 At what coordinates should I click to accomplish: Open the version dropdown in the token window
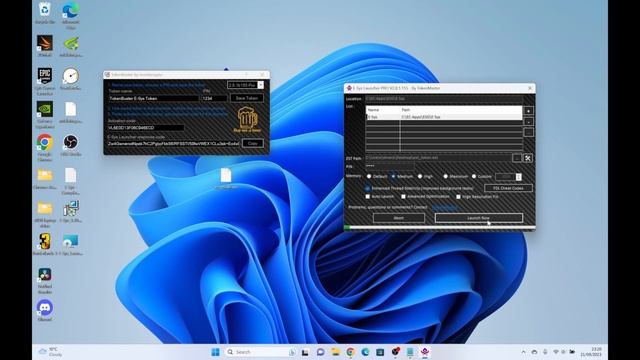pyautogui.click(x=260, y=85)
